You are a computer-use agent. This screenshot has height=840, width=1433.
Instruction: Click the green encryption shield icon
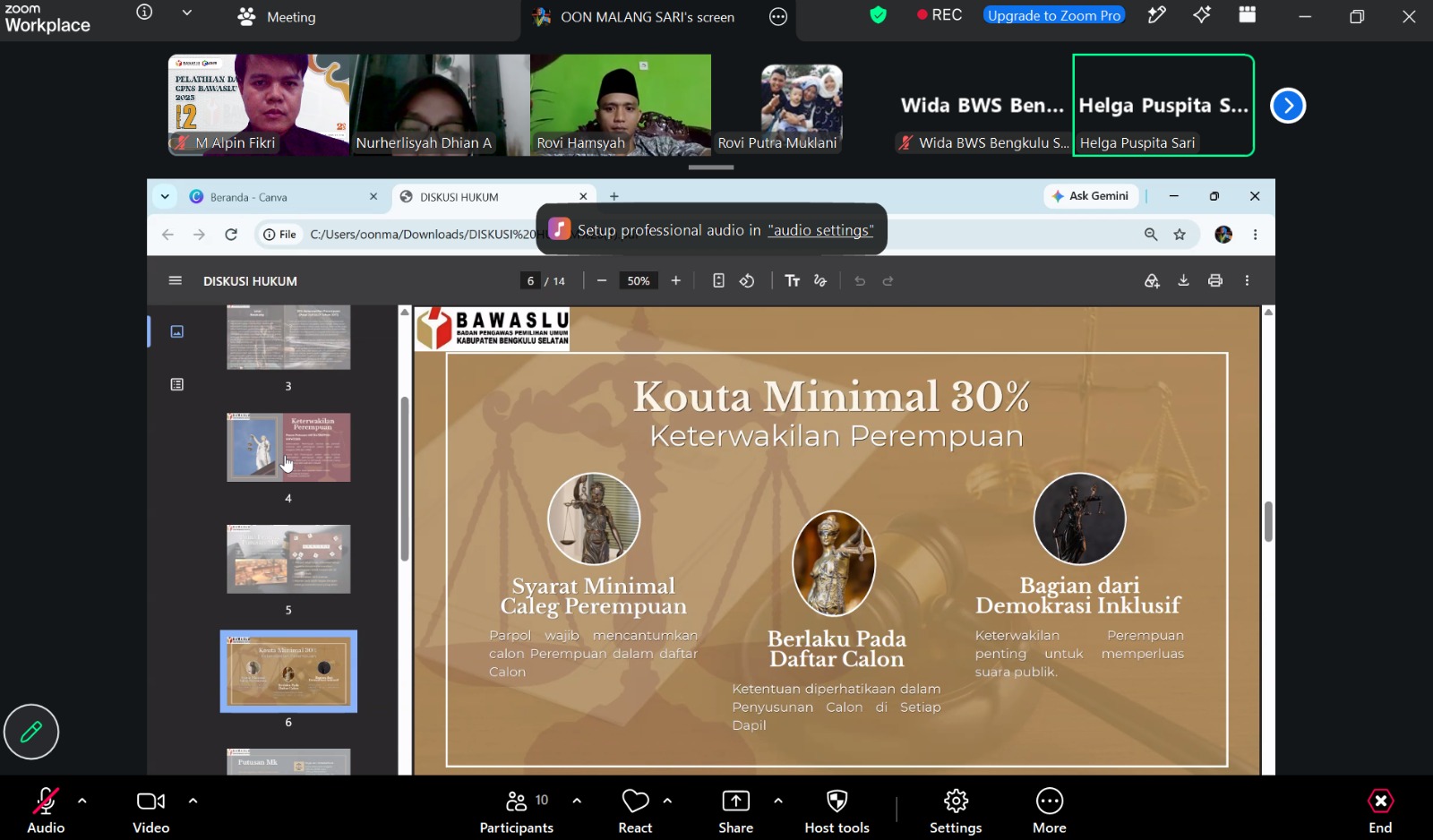(878, 15)
